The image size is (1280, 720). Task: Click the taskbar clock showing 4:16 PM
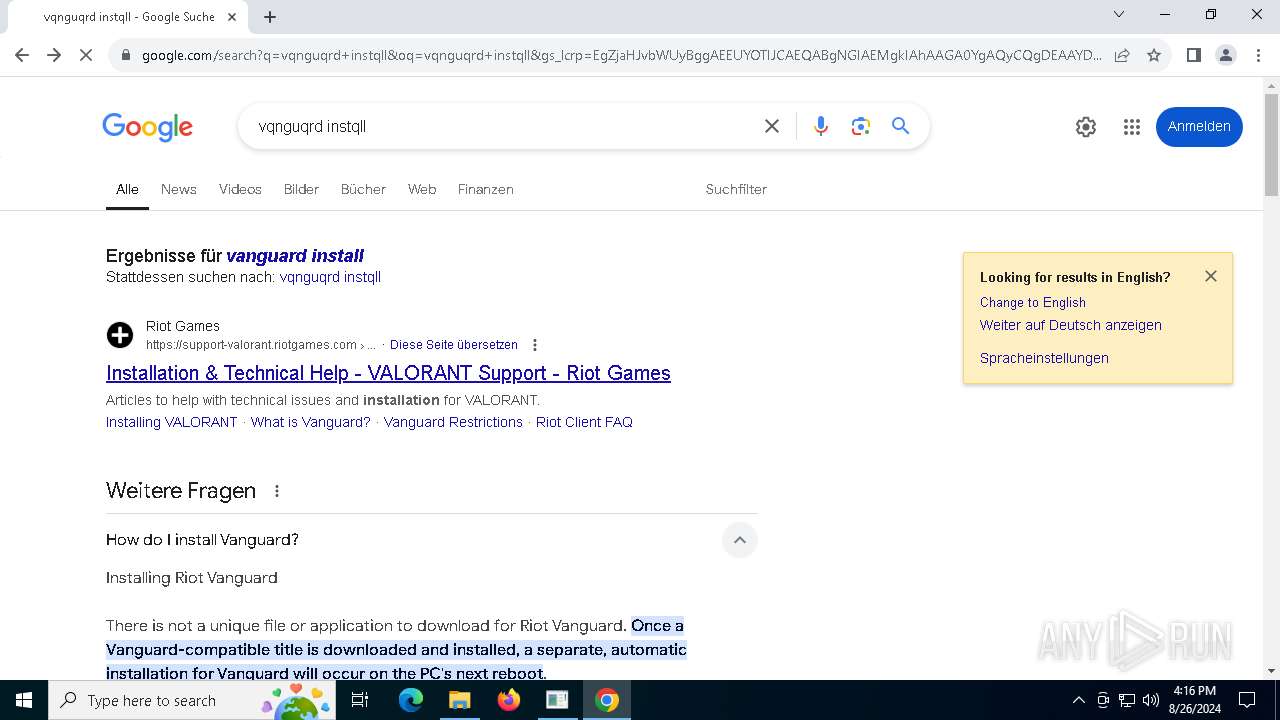(x=1194, y=700)
